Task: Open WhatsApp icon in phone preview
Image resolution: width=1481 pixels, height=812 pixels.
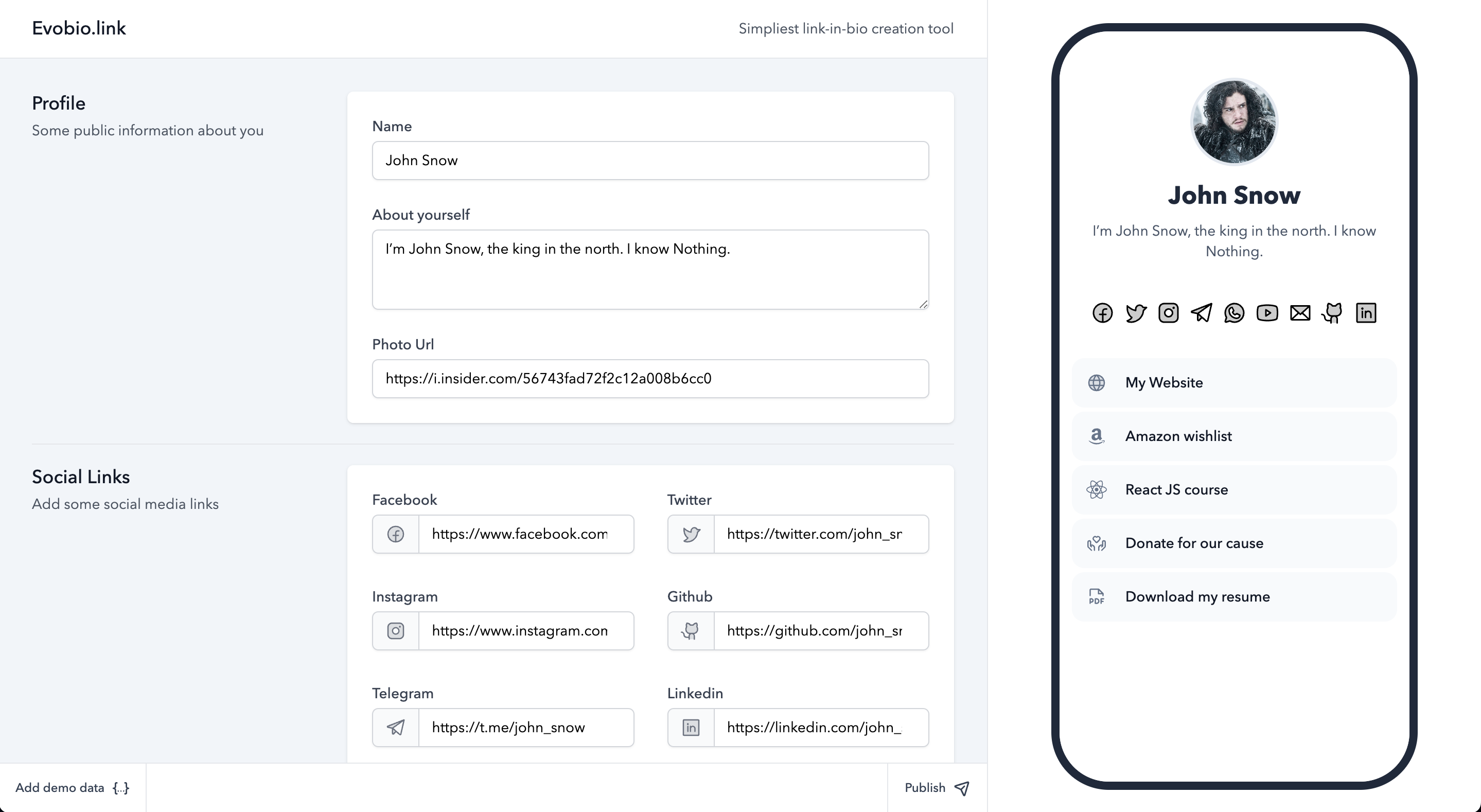Action: pos(1235,313)
